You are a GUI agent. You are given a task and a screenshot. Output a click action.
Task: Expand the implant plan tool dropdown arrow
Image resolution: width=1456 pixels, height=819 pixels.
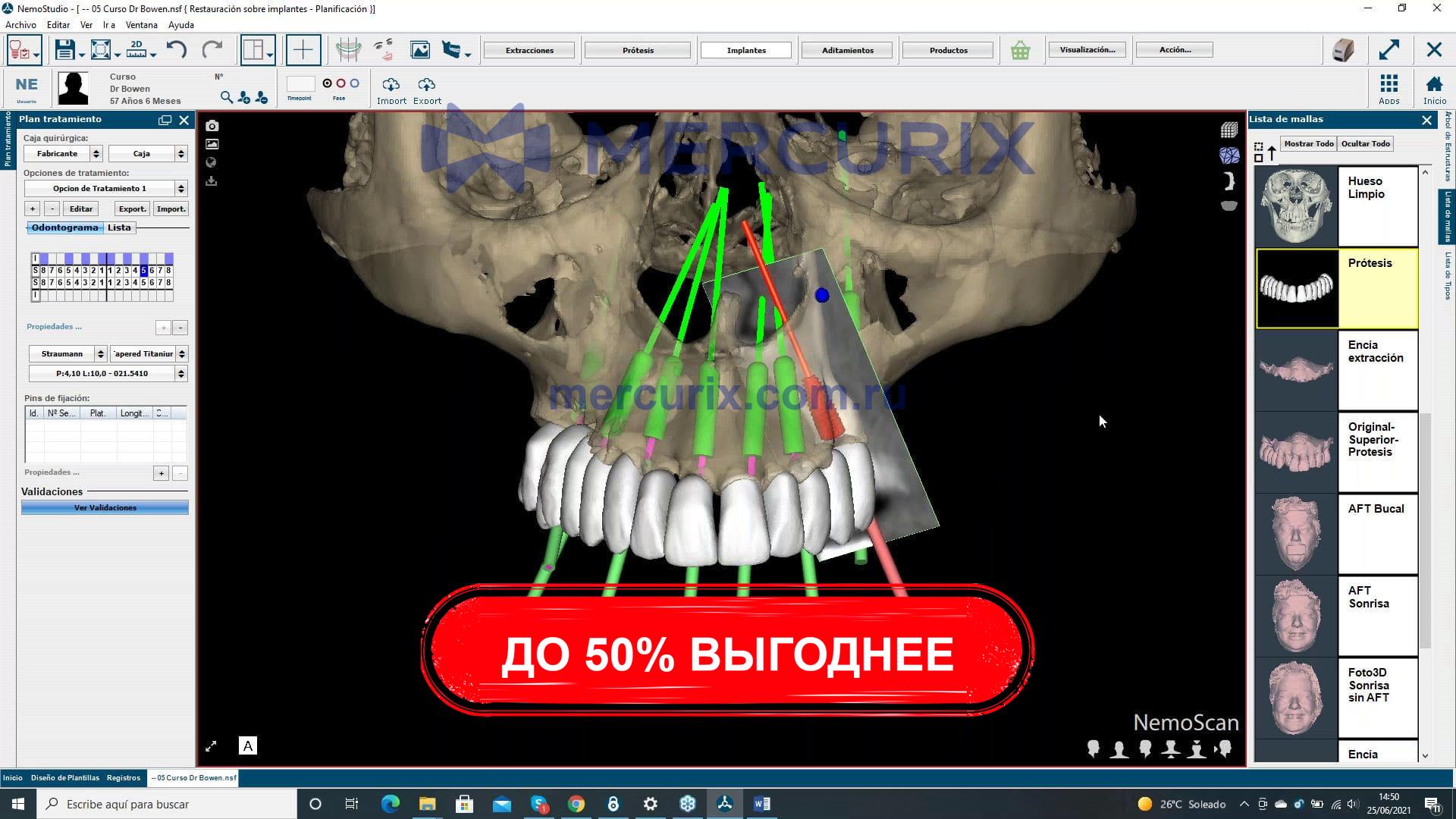point(36,55)
